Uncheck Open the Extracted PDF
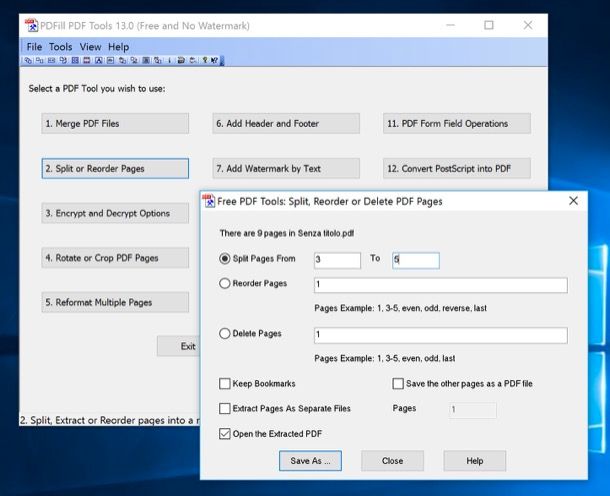Viewport: 610px width, 496px height. [x=225, y=433]
